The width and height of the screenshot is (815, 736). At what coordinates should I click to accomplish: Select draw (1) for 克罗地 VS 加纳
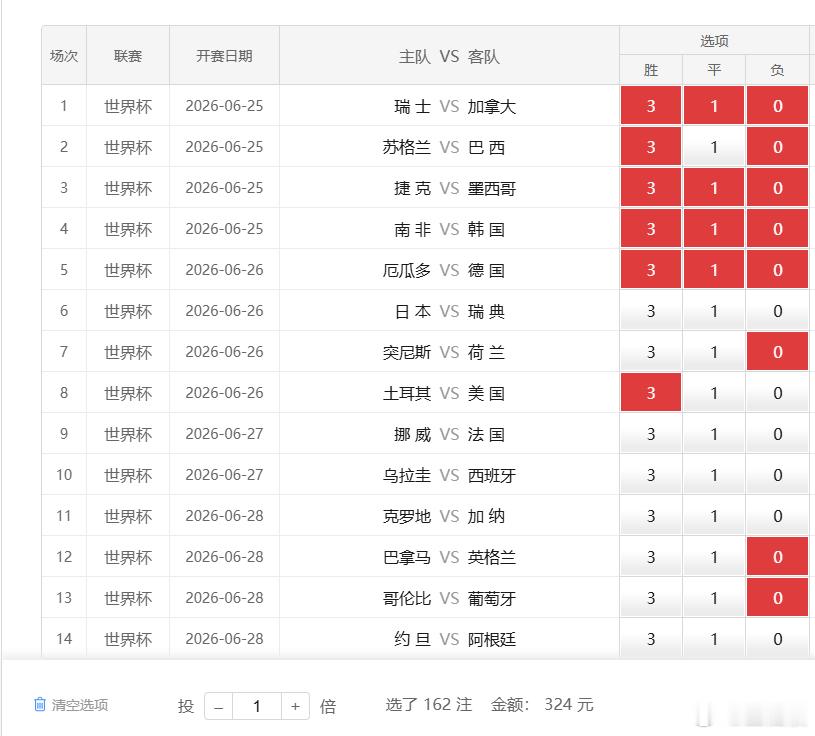pos(714,516)
